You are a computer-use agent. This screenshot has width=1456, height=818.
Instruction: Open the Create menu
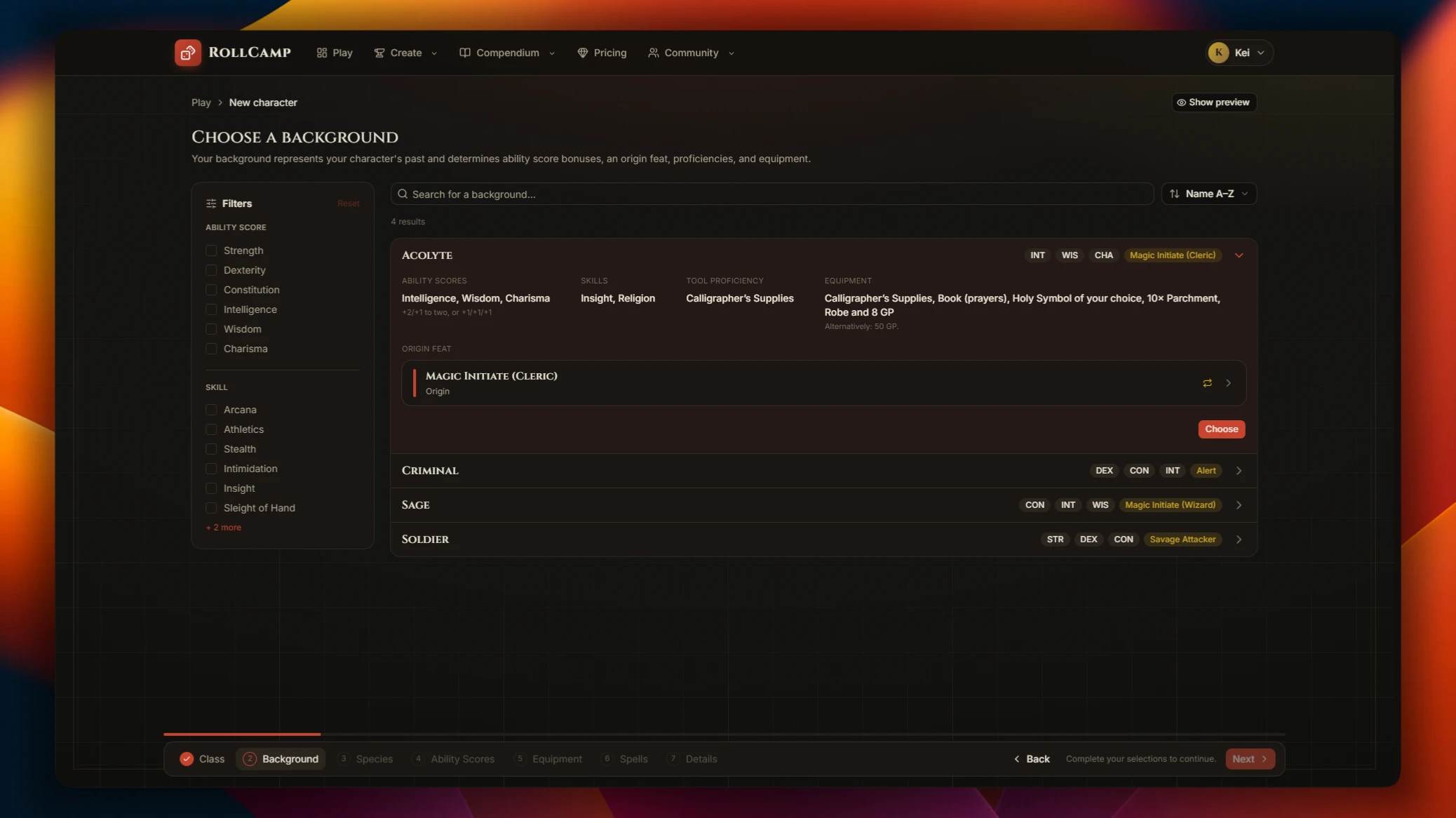click(405, 53)
